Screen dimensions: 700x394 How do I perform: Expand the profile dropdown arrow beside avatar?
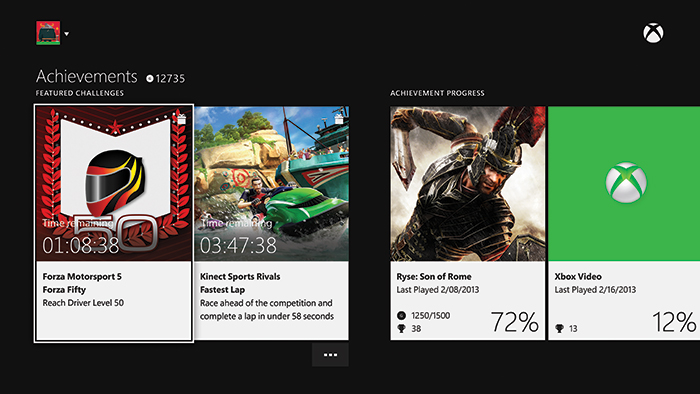click(x=67, y=34)
